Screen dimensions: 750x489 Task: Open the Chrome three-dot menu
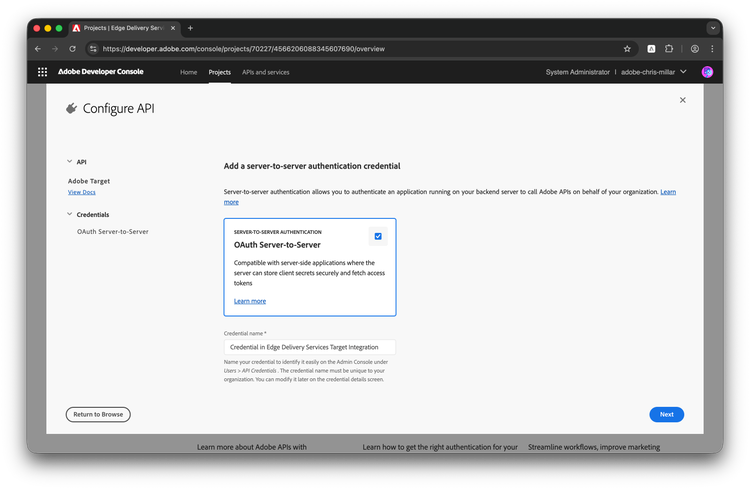click(x=713, y=48)
